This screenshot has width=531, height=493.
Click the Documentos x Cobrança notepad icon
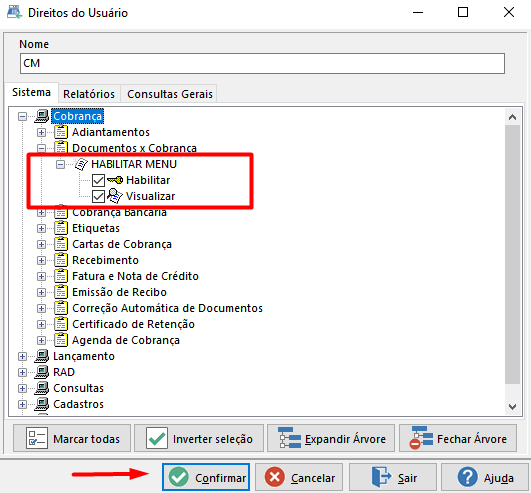coord(61,147)
